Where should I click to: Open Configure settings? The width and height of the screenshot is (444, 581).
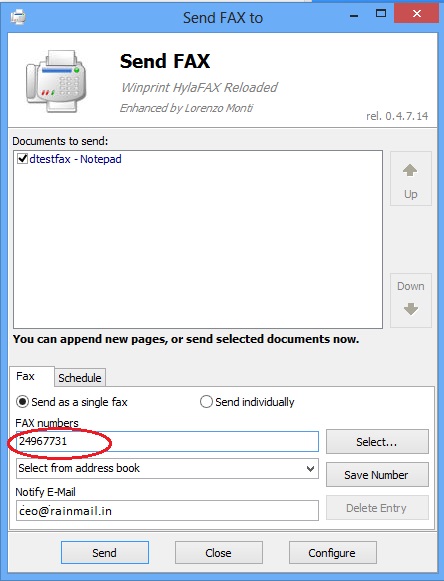[332, 552]
